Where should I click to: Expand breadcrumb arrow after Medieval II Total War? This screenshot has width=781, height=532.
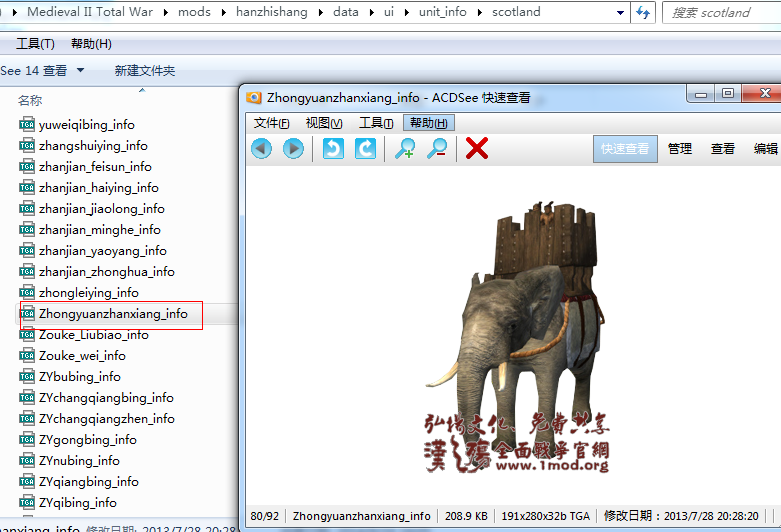[x=166, y=12]
